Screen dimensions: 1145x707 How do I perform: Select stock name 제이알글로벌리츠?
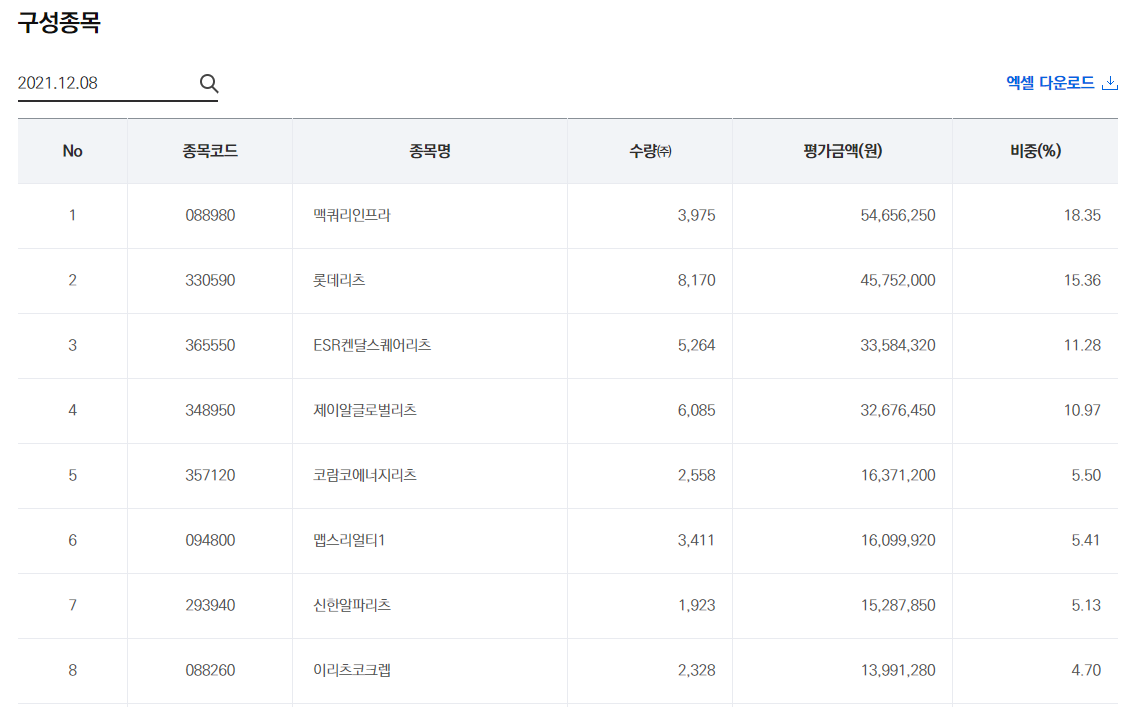[365, 410]
